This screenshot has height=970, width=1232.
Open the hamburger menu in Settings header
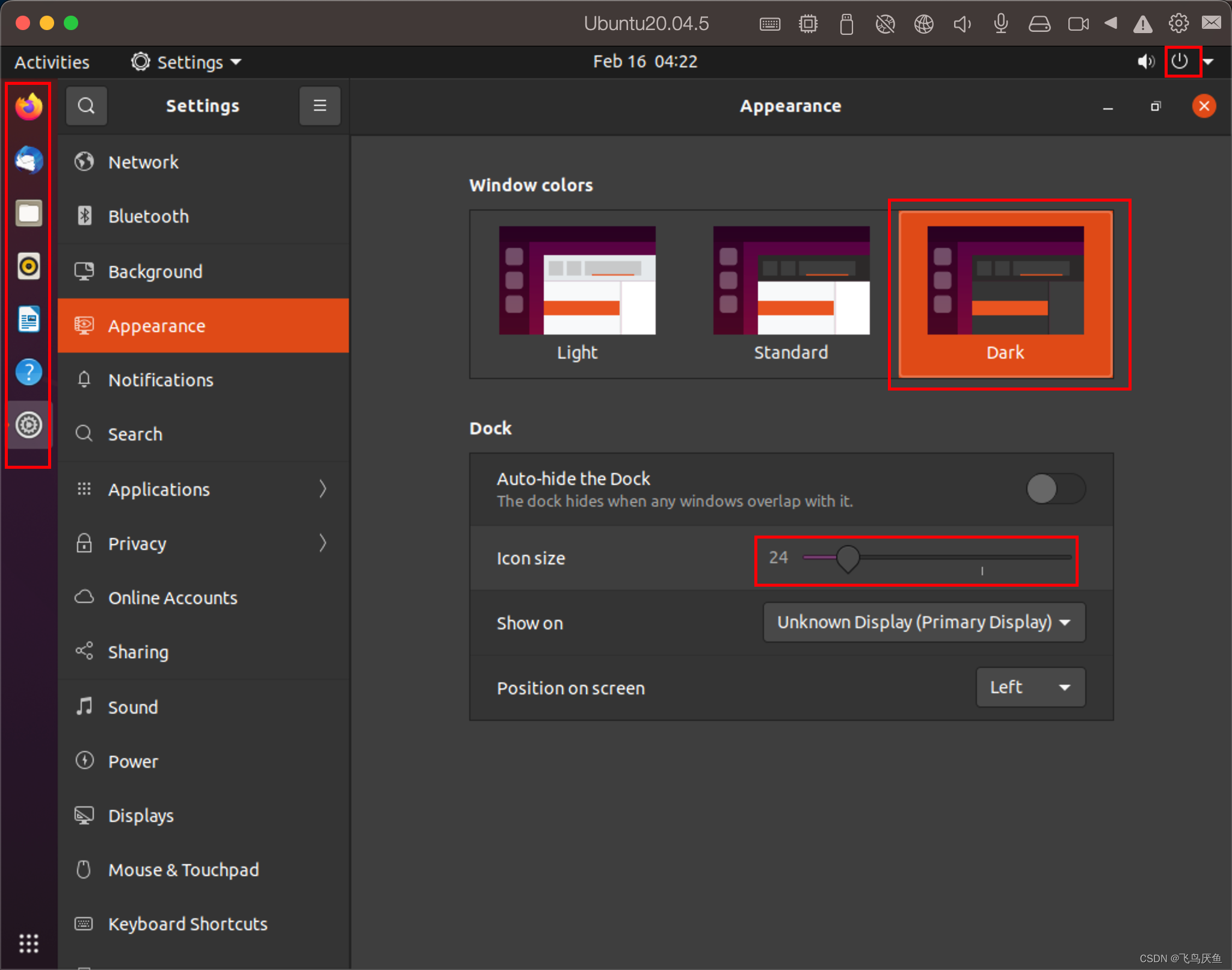tap(319, 106)
